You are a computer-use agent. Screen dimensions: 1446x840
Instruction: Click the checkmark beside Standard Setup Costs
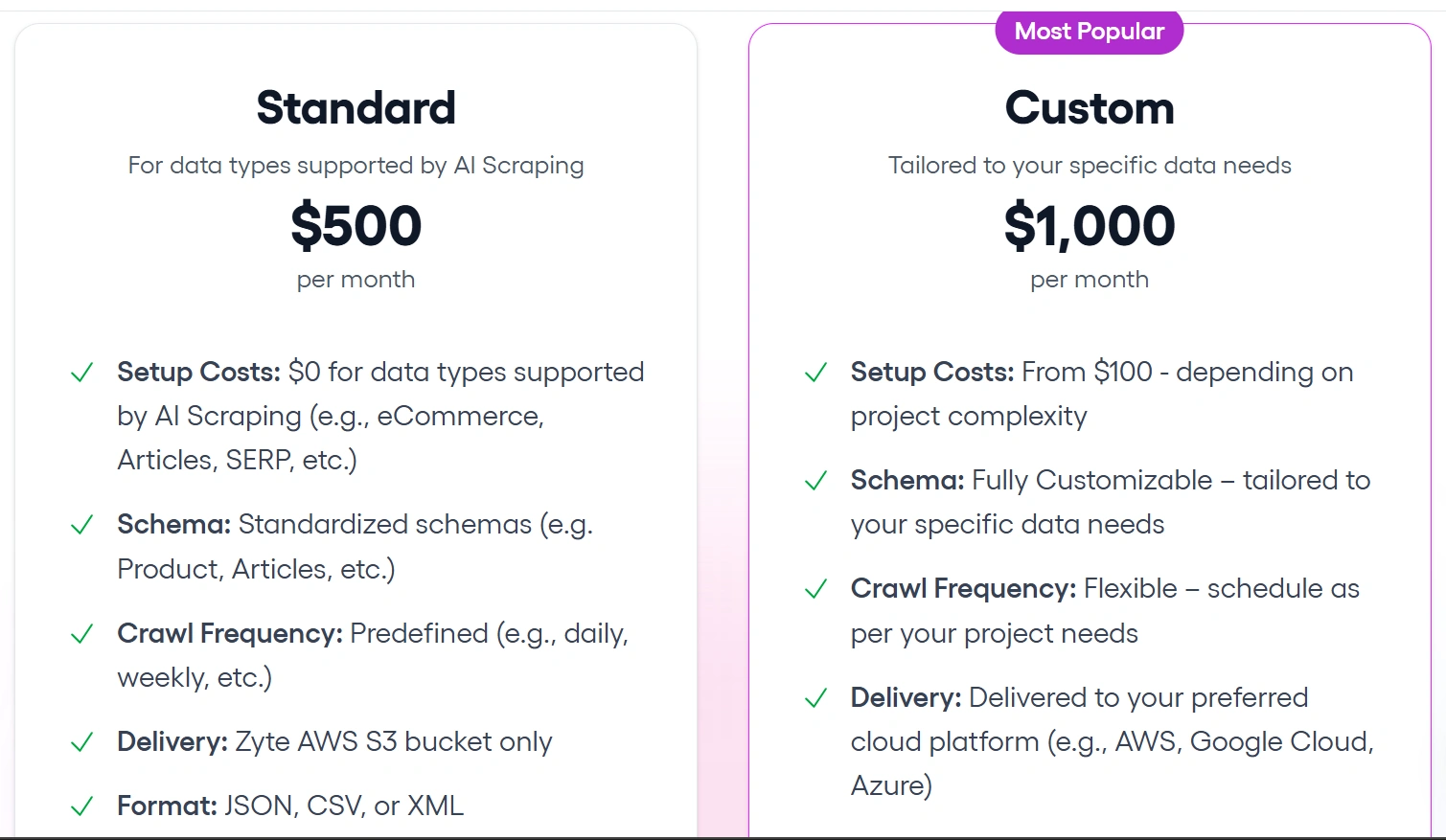tap(82, 373)
